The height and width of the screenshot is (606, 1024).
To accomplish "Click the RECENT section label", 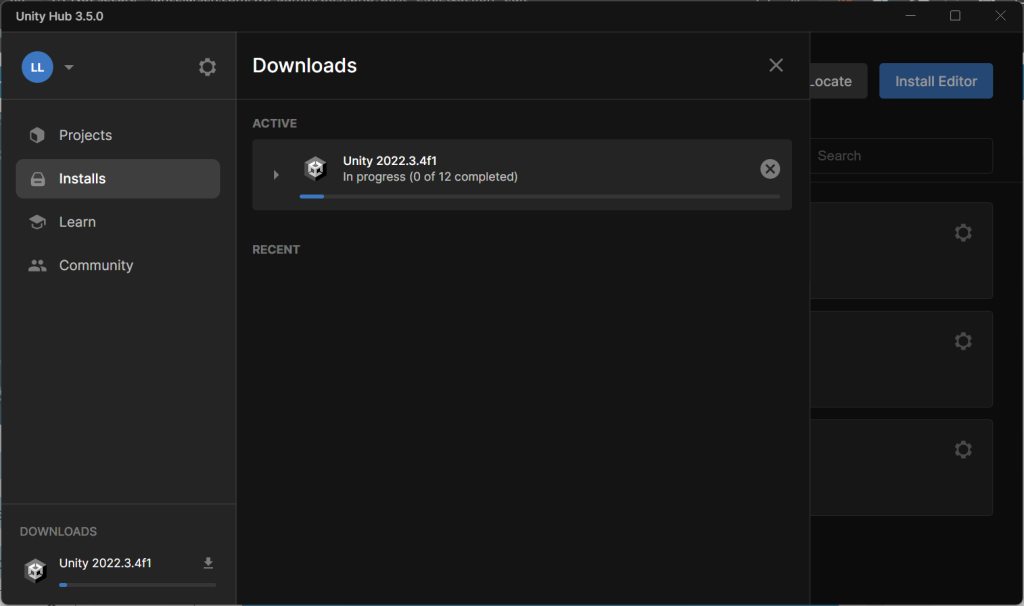I will 276,249.
